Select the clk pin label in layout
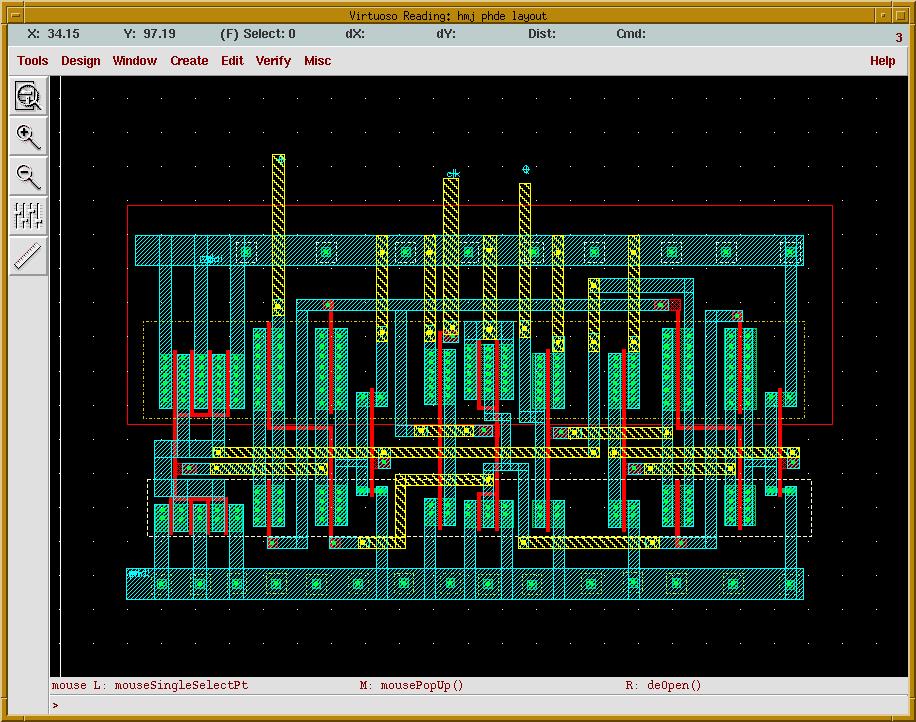 (452, 174)
